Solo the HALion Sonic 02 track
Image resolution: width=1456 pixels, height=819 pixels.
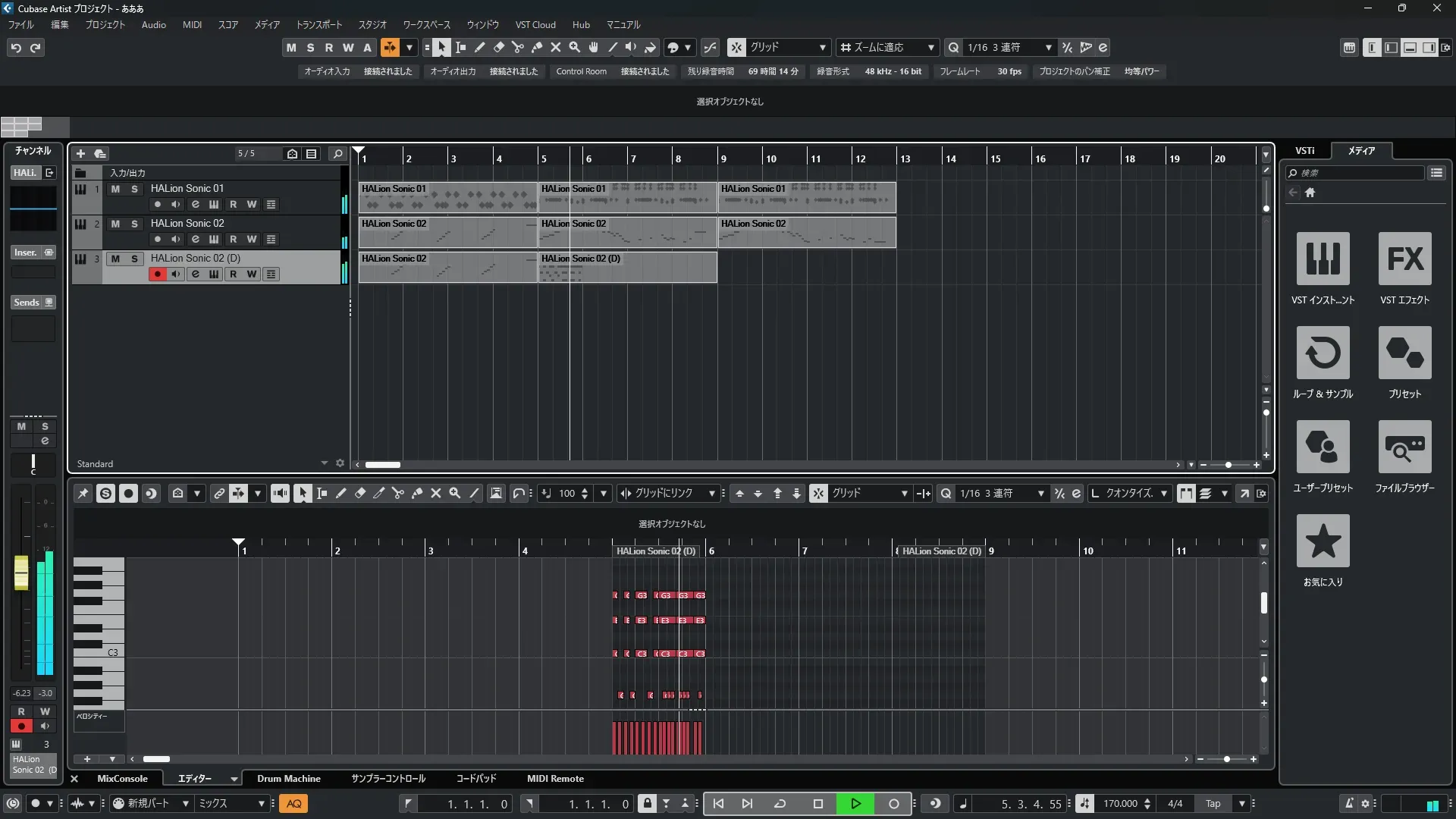click(134, 224)
